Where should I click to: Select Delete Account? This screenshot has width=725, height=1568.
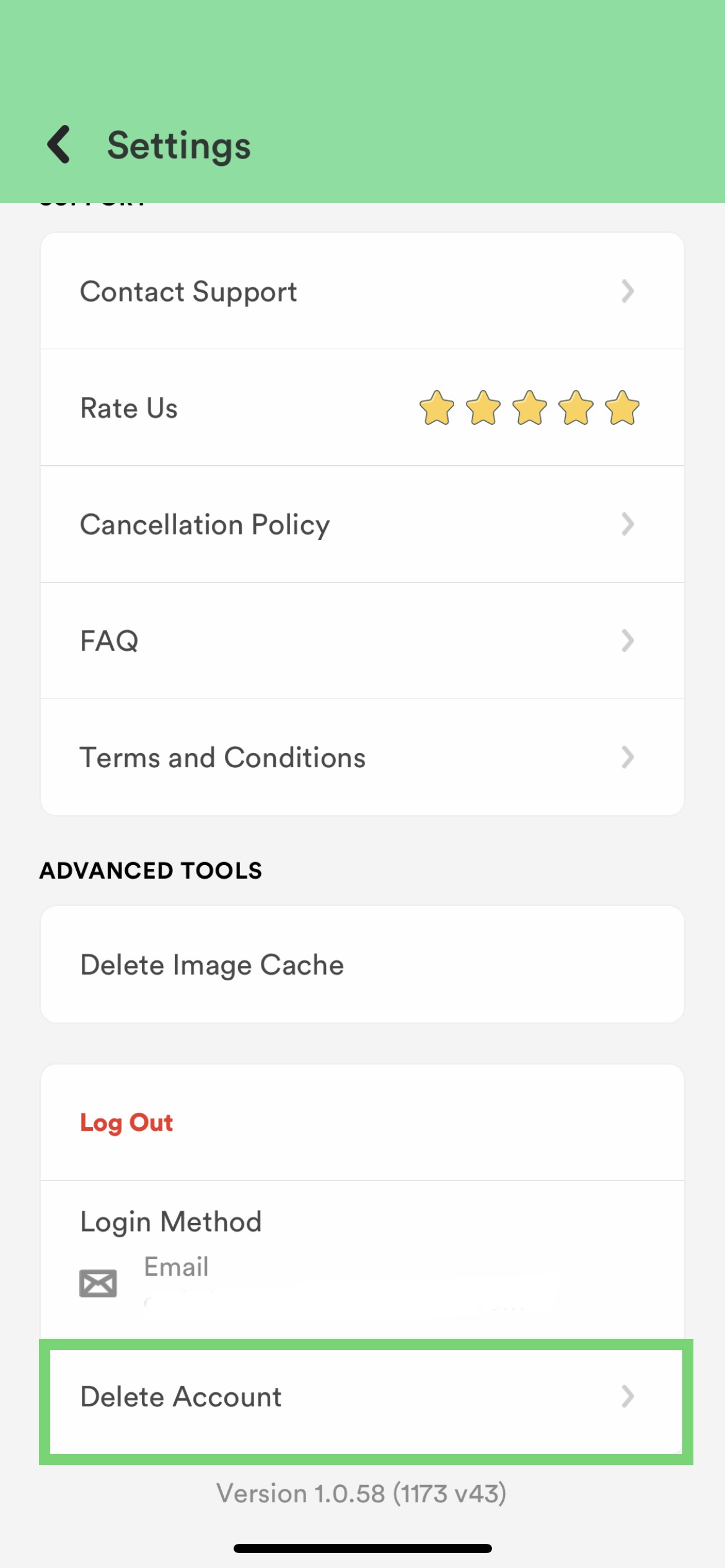366,1402
